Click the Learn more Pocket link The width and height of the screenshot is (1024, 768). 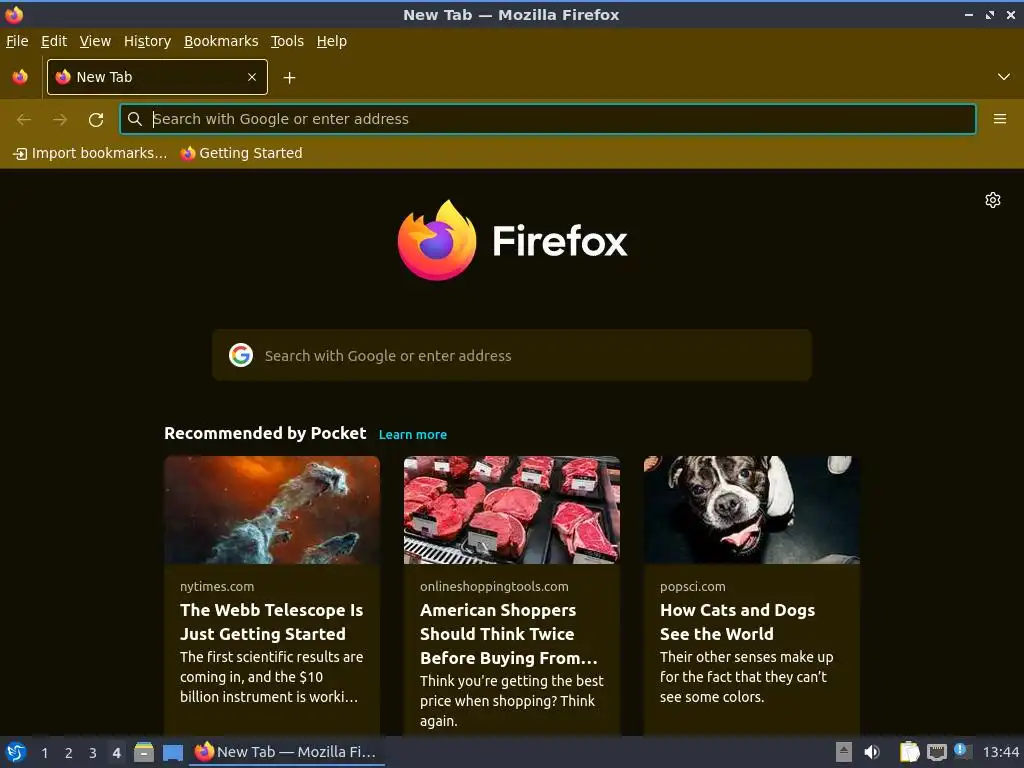(x=413, y=435)
